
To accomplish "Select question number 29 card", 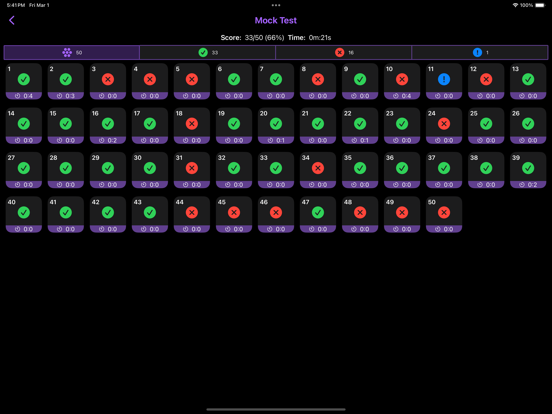I will [108, 170].
